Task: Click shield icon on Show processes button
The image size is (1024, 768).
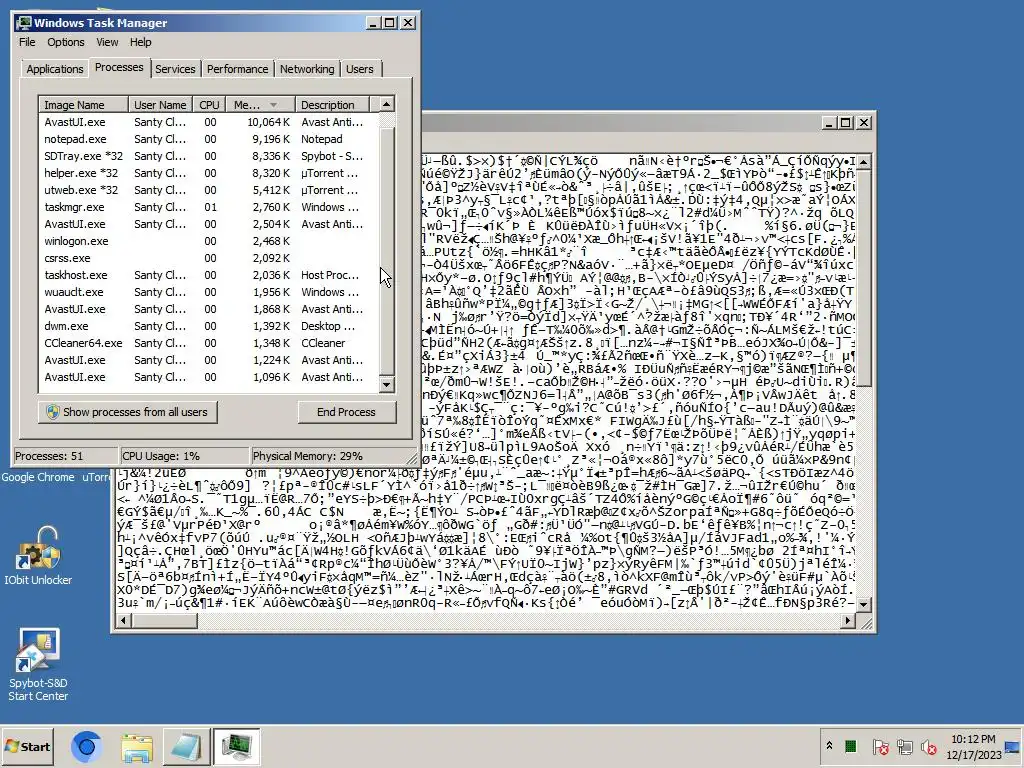Action: pos(53,412)
